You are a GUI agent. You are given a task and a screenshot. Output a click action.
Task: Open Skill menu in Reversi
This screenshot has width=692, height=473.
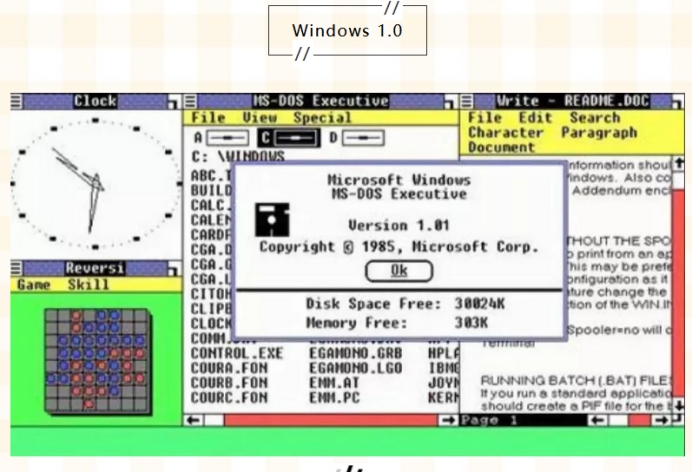pyautogui.click(x=88, y=285)
